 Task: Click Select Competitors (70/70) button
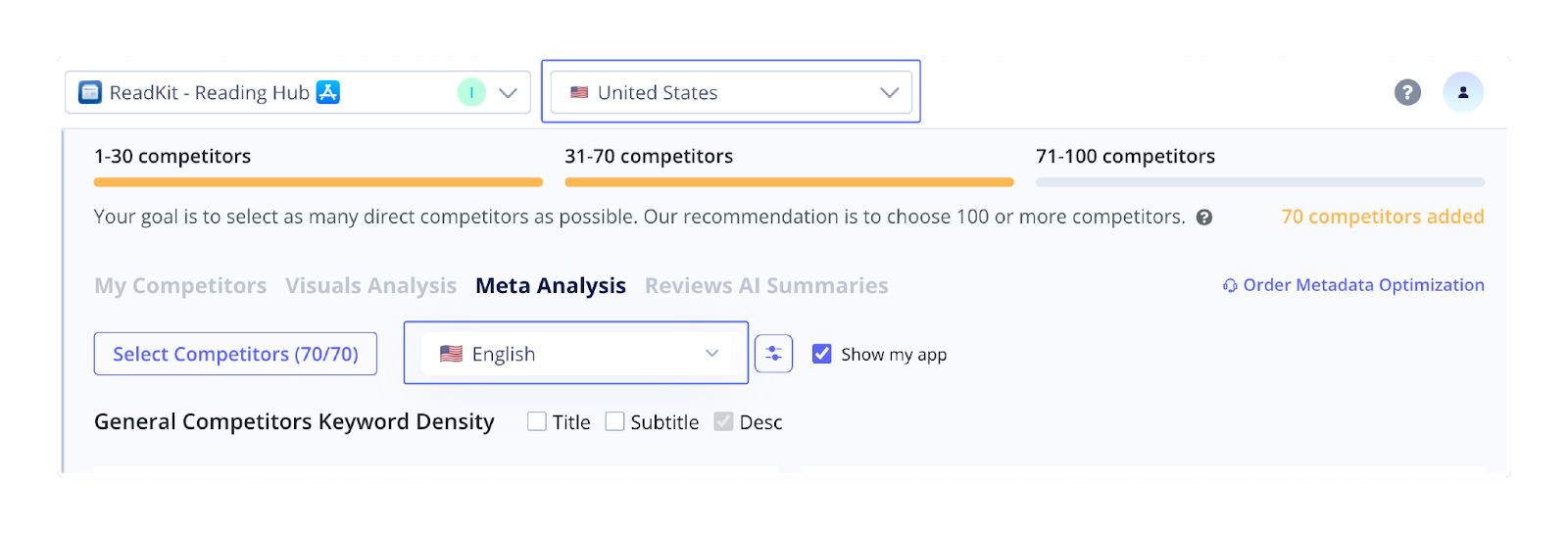pos(235,354)
